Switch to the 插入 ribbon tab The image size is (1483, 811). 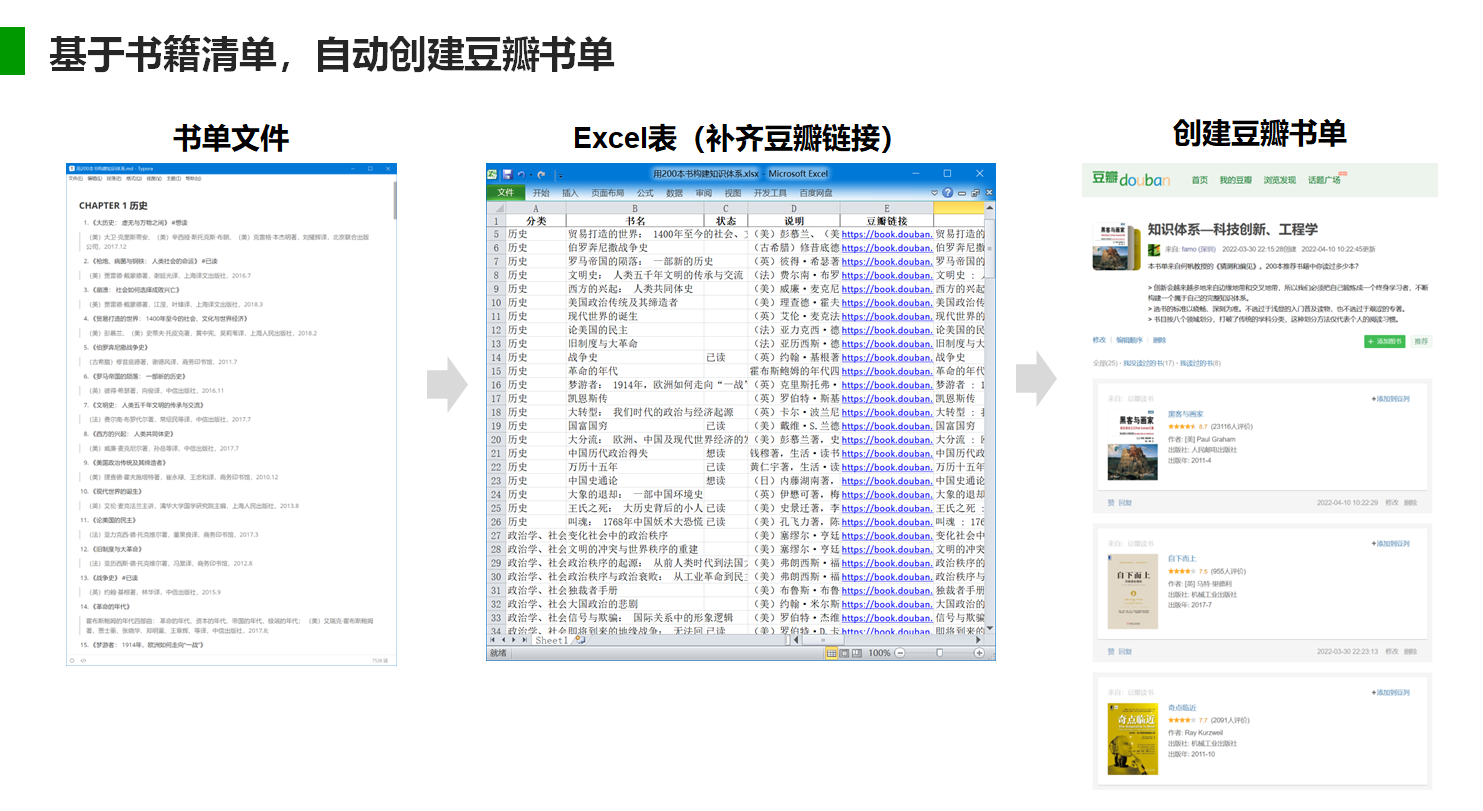click(x=570, y=193)
